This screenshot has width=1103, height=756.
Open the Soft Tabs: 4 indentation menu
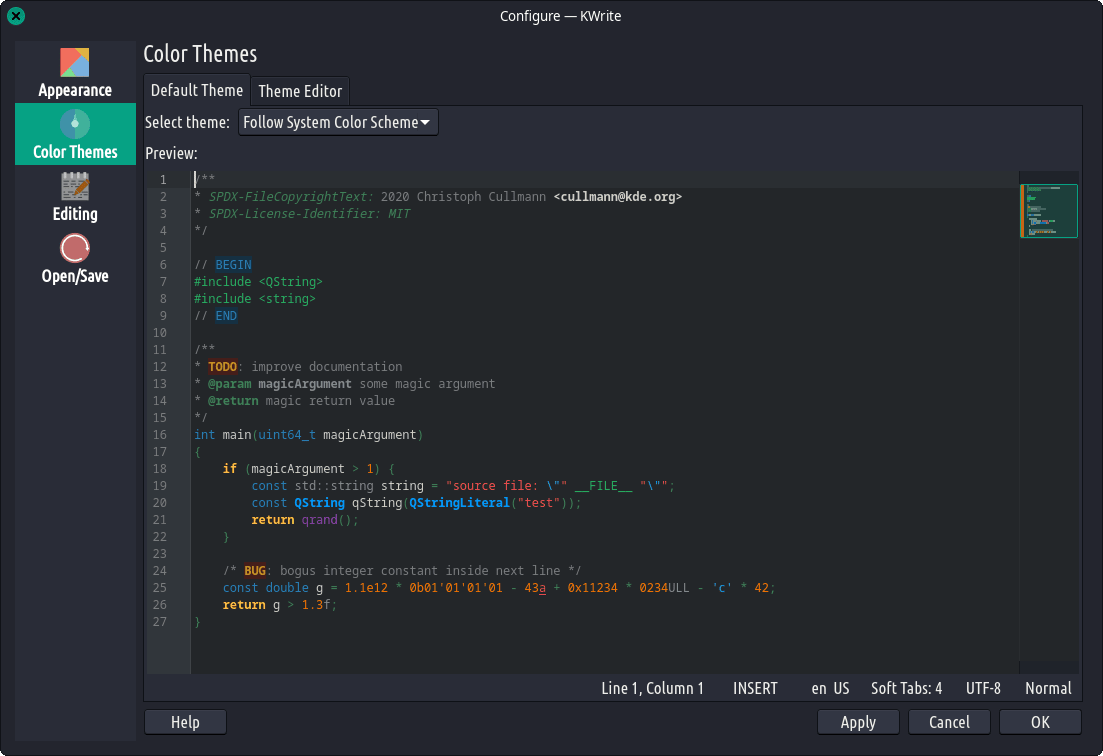(906, 688)
